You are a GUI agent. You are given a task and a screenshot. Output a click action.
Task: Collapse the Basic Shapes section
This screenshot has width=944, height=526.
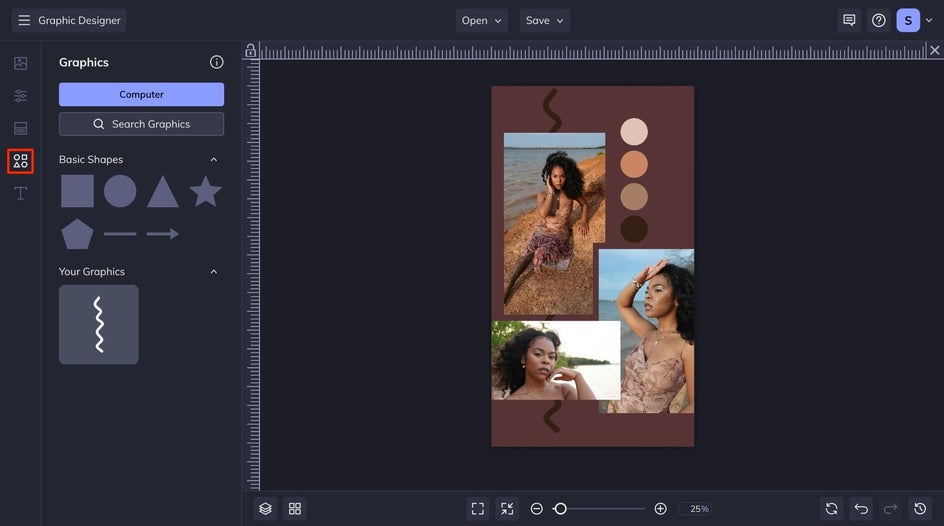(x=214, y=159)
